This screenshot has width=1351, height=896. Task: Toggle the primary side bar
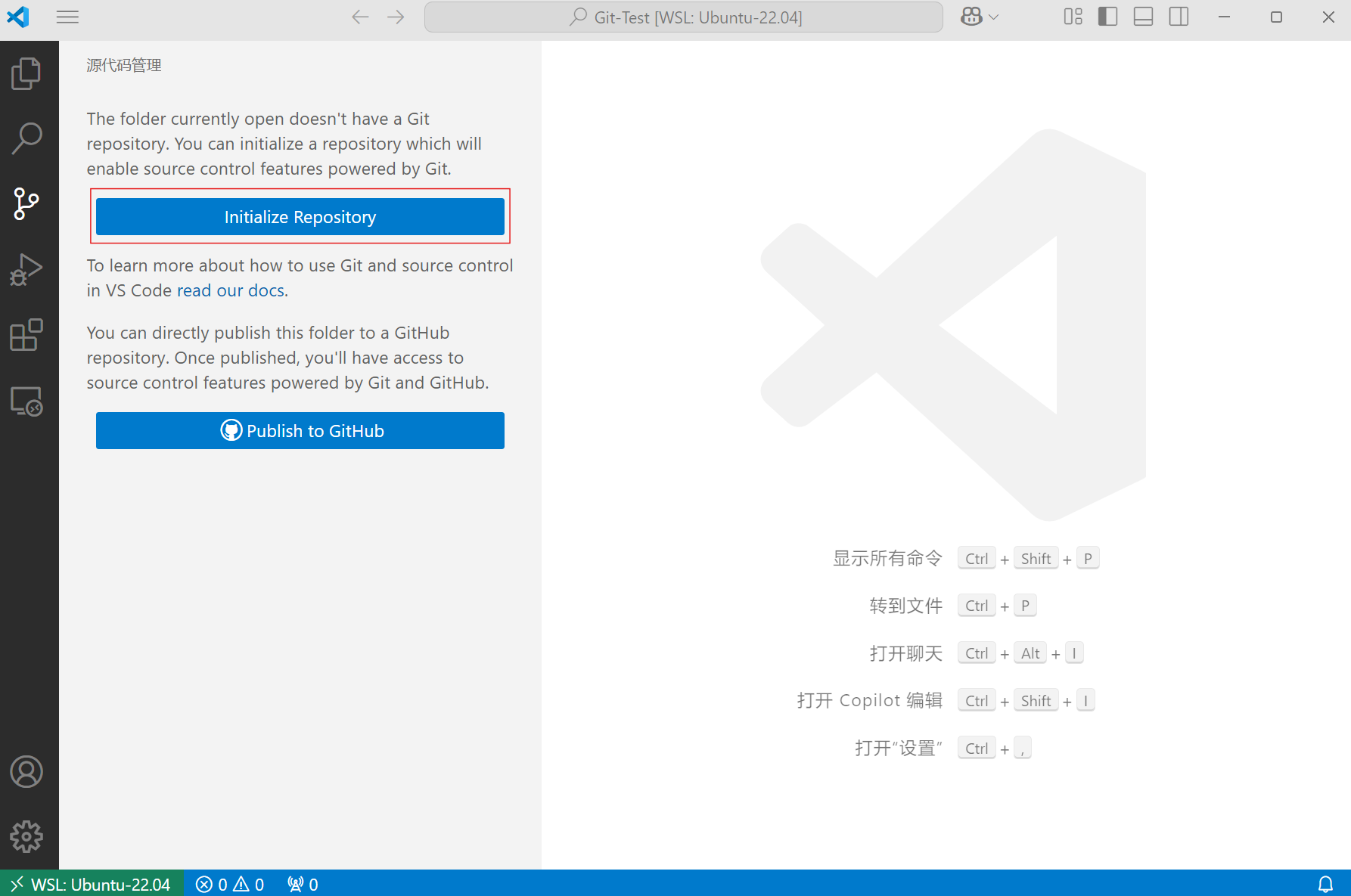point(1107,17)
